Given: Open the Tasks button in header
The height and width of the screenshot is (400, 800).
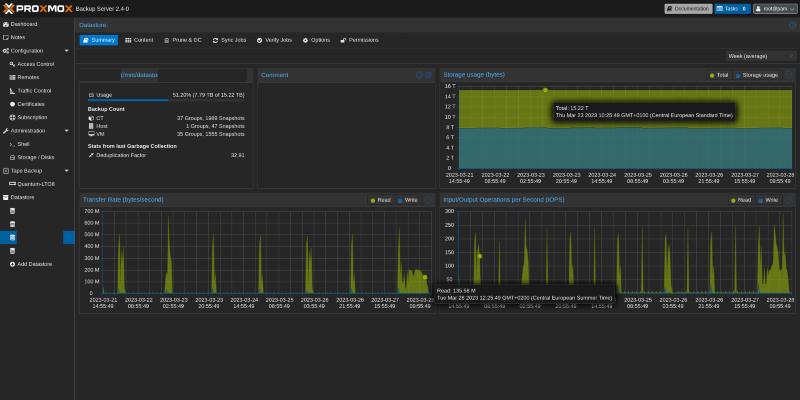Looking at the screenshot, I should [x=731, y=8].
